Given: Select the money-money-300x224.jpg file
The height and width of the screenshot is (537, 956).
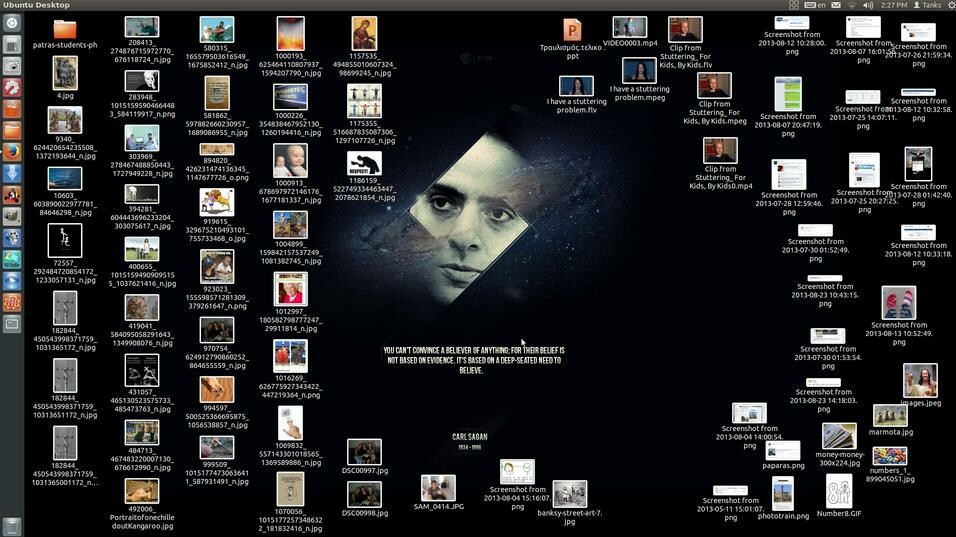Looking at the screenshot, I should pos(839,446).
